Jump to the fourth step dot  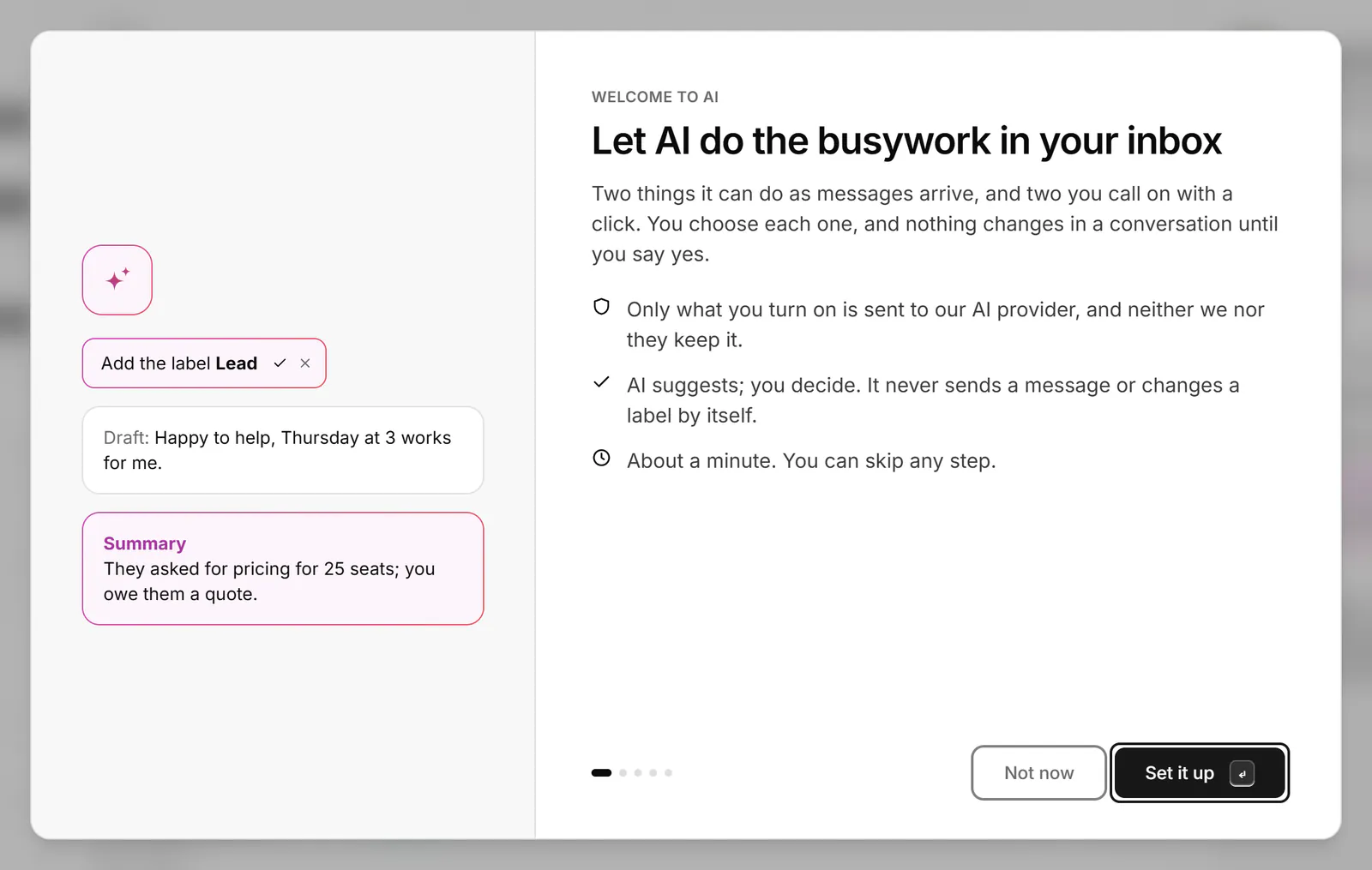click(653, 773)
